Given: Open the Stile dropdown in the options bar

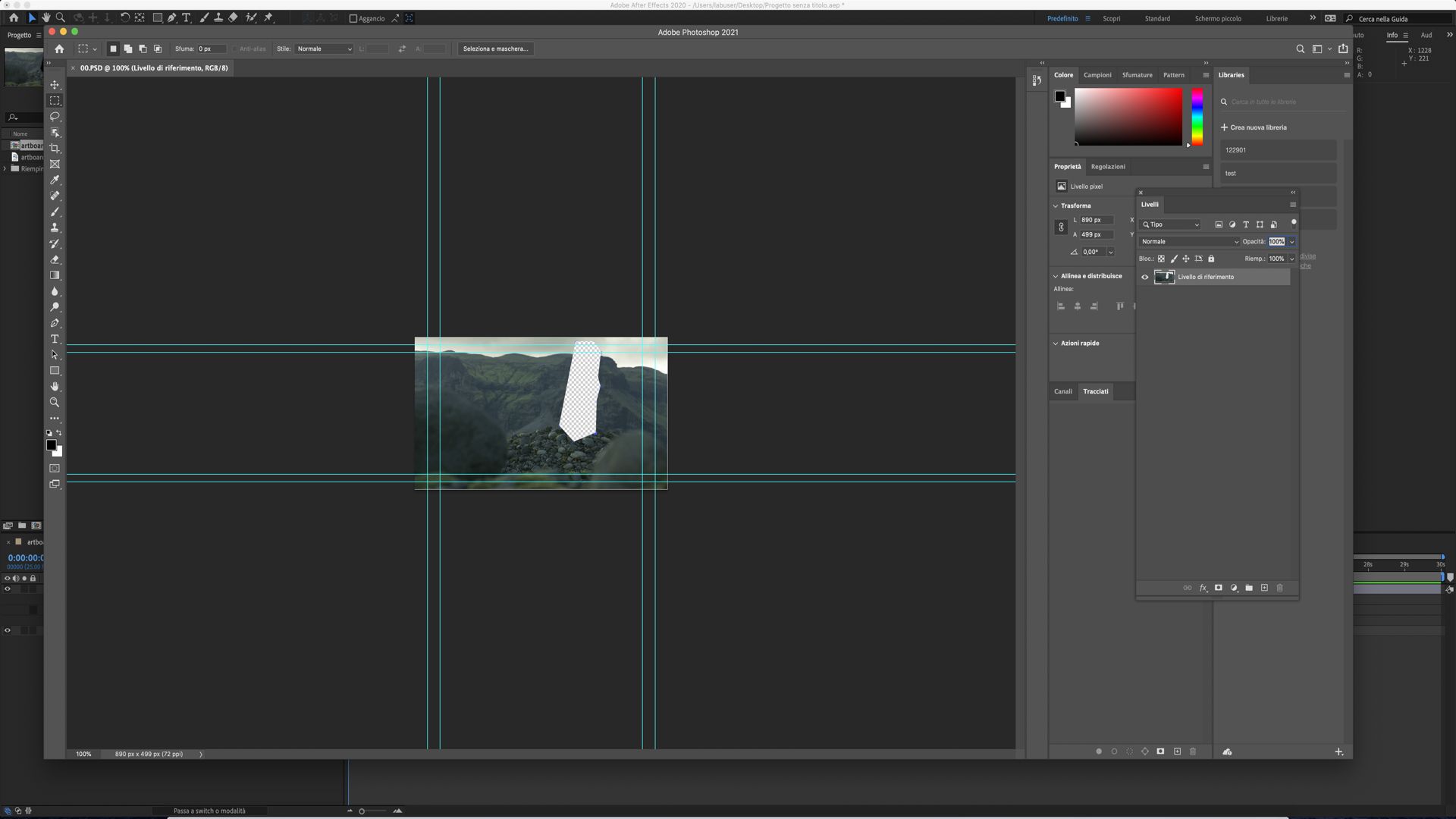Looking at the screenshot, I should click(x=324, y=49).
